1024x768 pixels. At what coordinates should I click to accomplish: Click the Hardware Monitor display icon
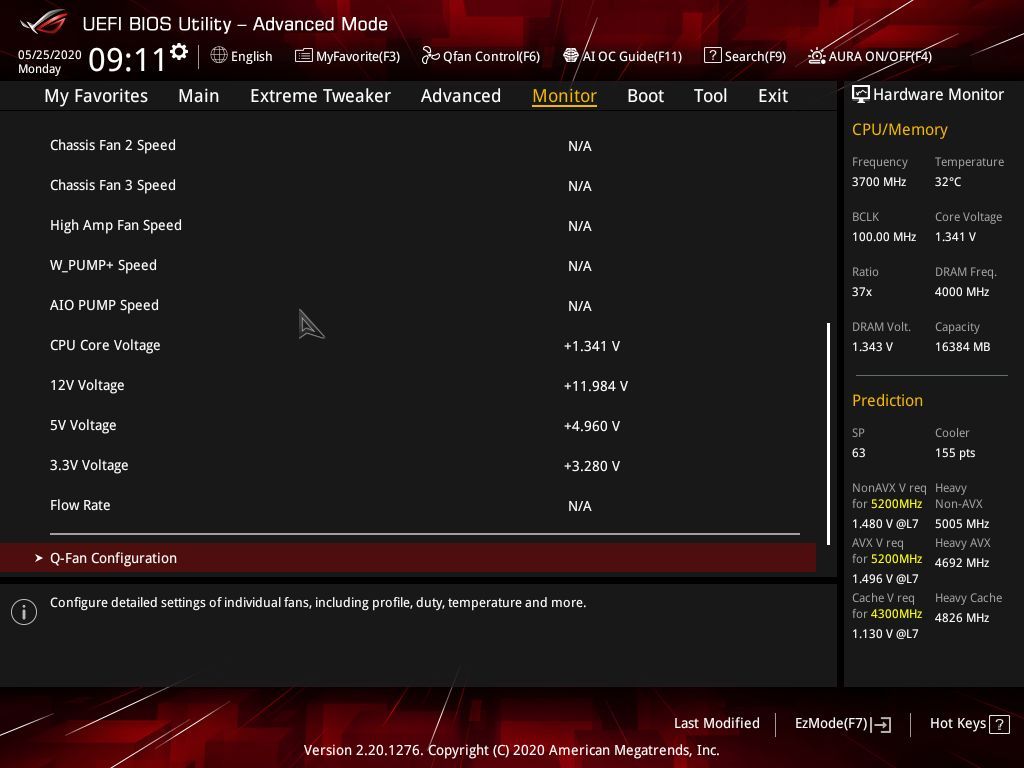861,95
